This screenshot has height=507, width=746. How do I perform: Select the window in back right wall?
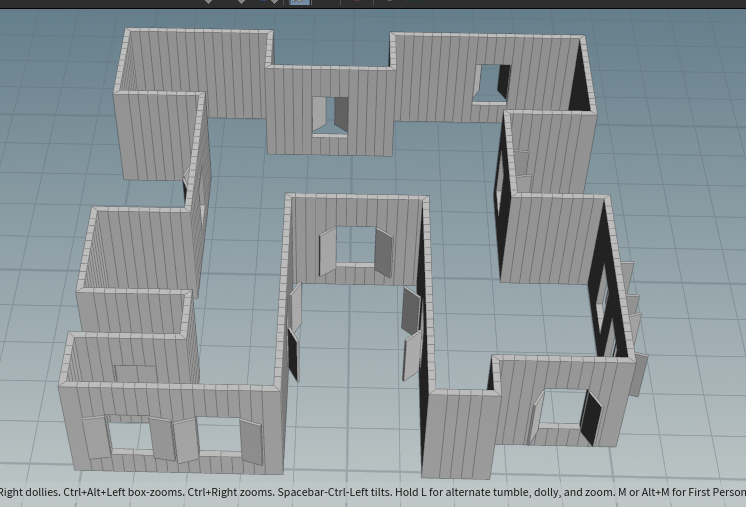tap(489, 83)
